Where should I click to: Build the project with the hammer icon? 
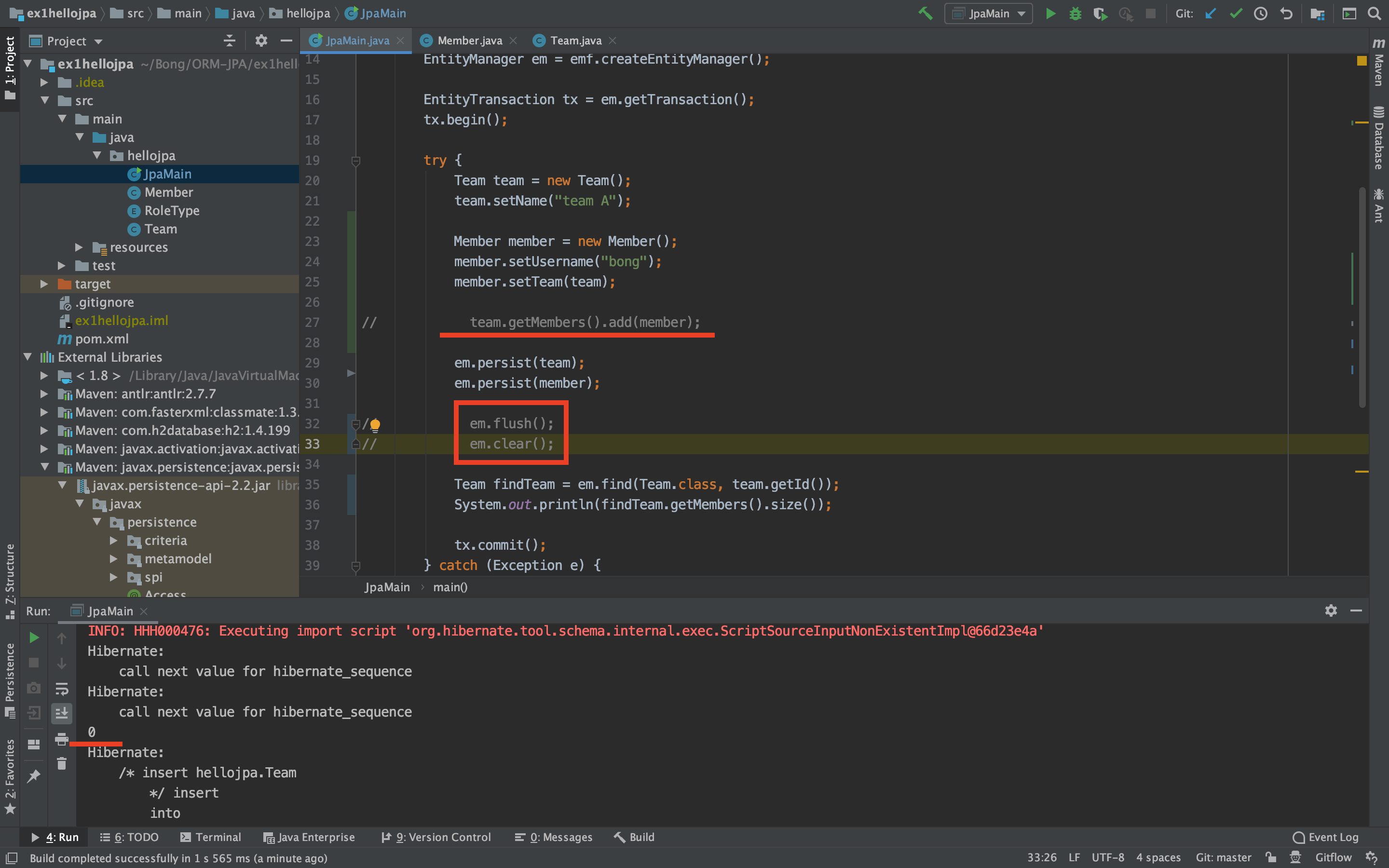[925, 14]
